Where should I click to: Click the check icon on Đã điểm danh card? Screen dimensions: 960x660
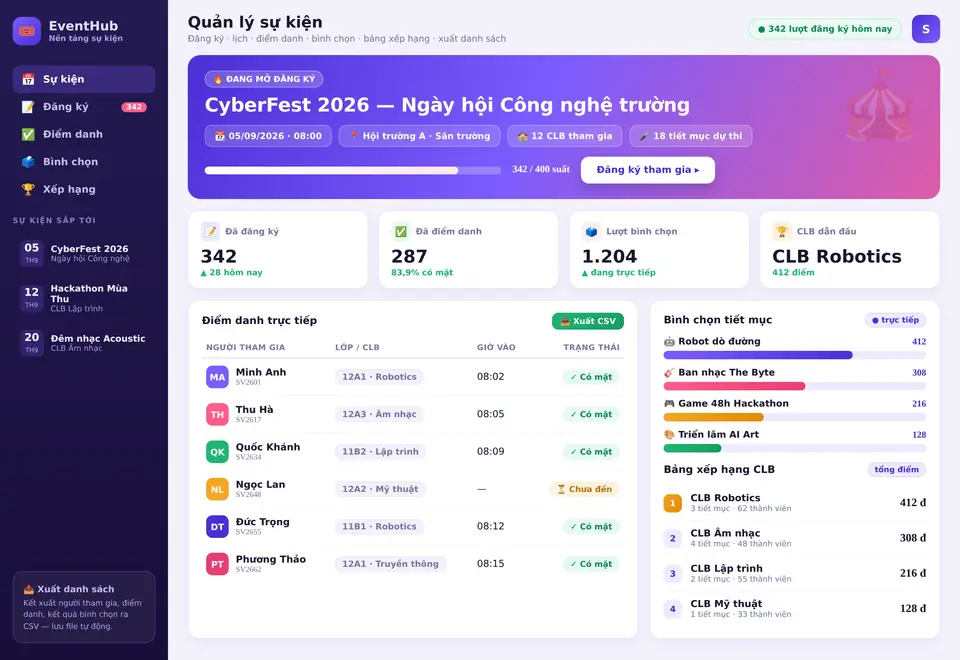coord(401,231)
